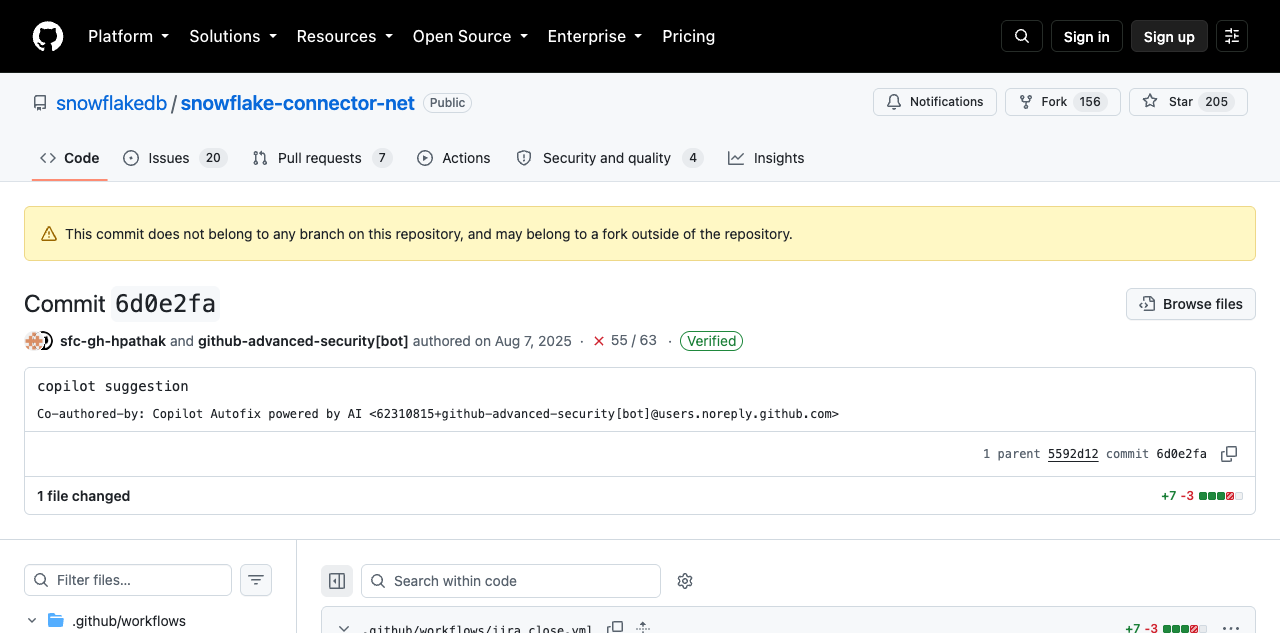The width and height of the screenshot is (1280, 633).
Task: Select the .github/workflows folder in tree
Action: click(x=129, y=621)
